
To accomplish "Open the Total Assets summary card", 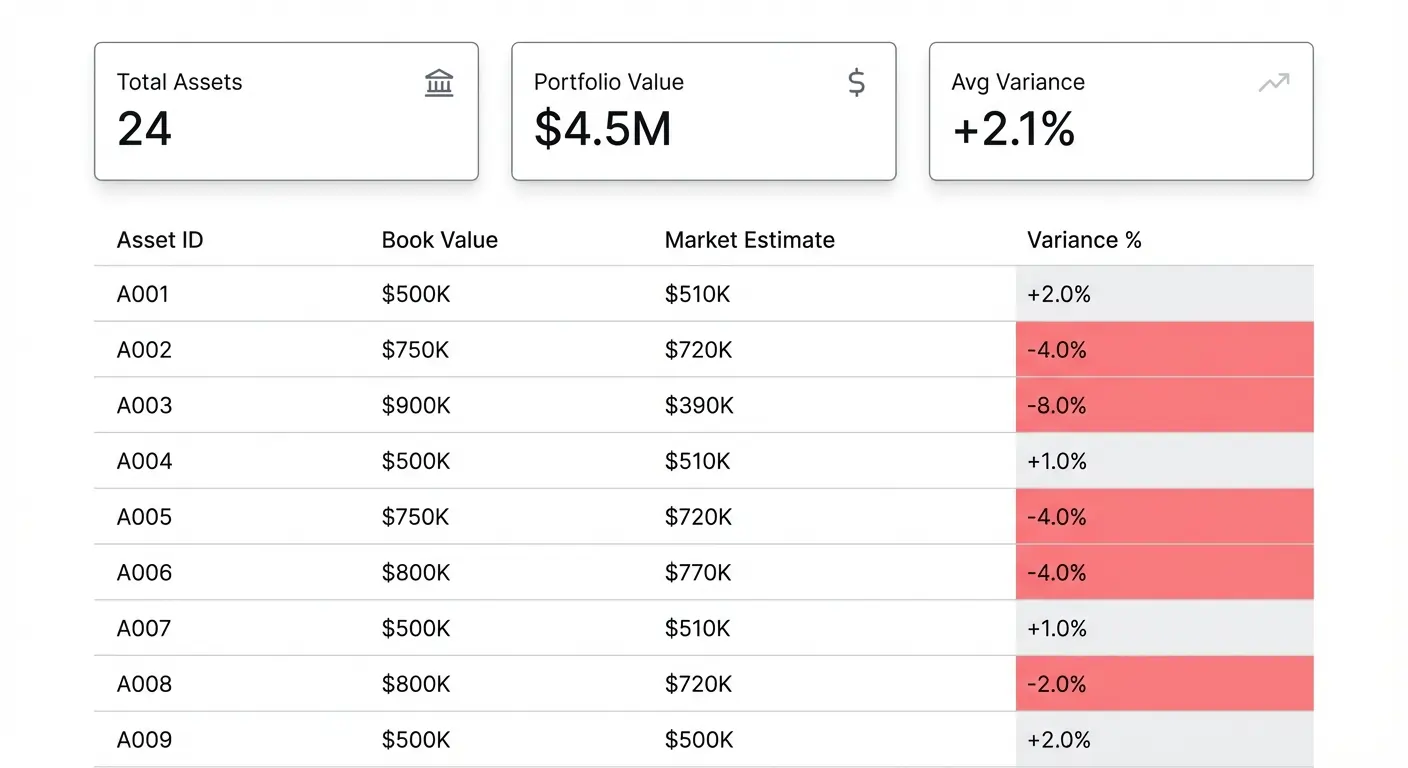I will pyautogui.click(x=286, y=111).
